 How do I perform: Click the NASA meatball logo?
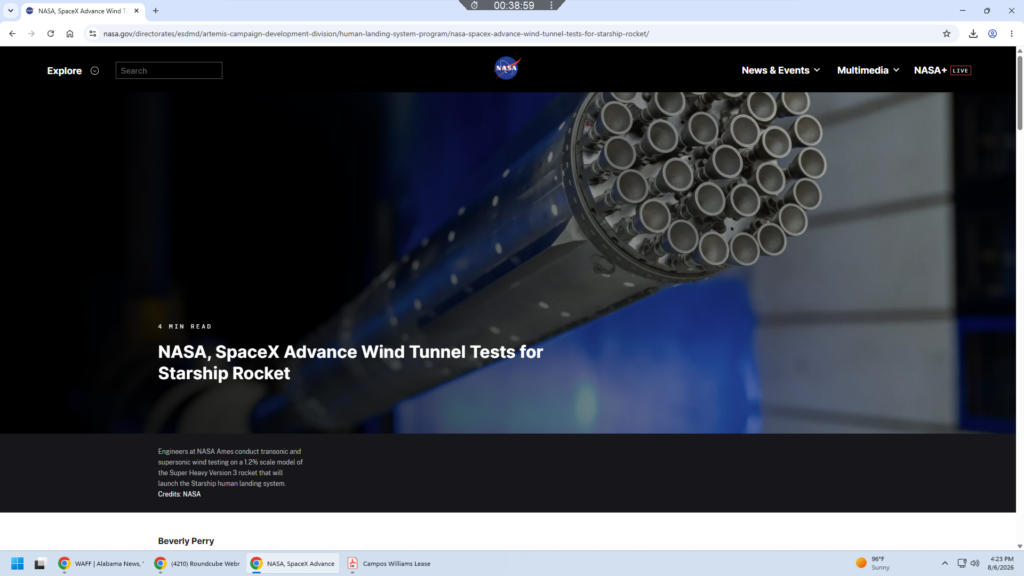[x=507, y=68]
